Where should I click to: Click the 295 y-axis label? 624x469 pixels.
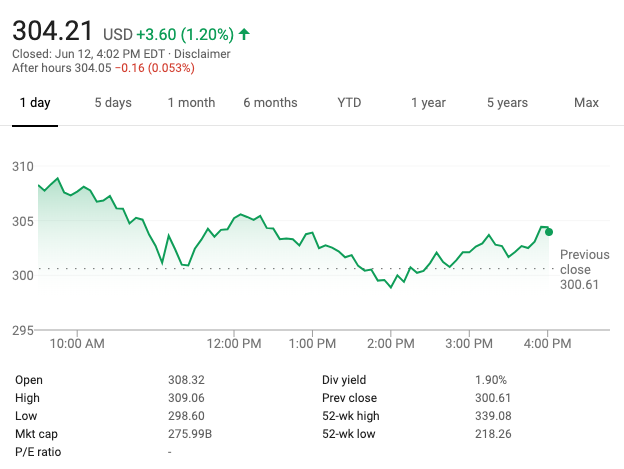click(x=23, y=330)
